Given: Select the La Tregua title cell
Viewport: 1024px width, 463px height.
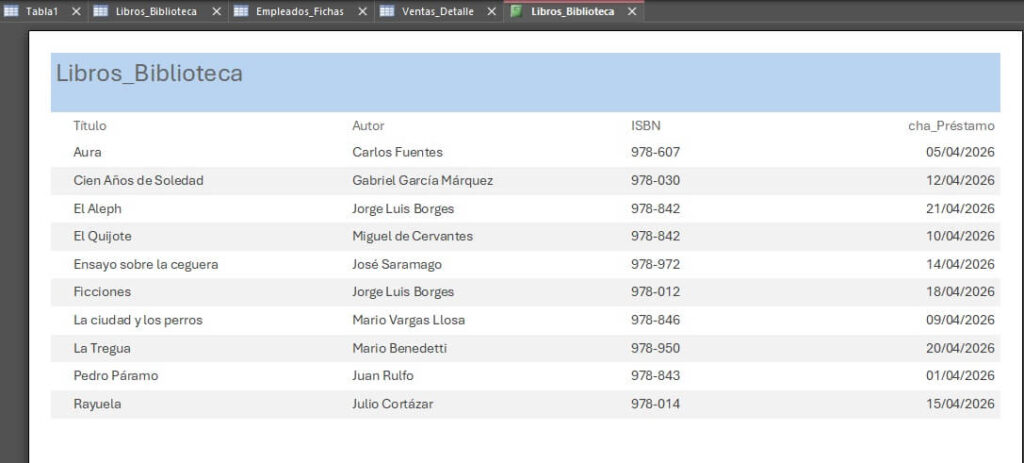Looking at the screenshot, I should tap(102, 348).
